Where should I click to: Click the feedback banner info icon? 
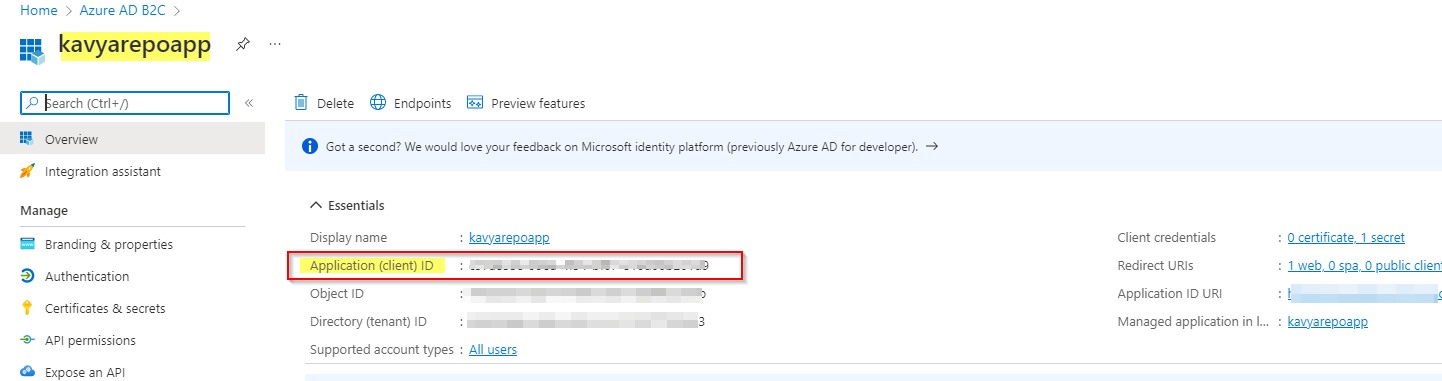click(309, 146)
